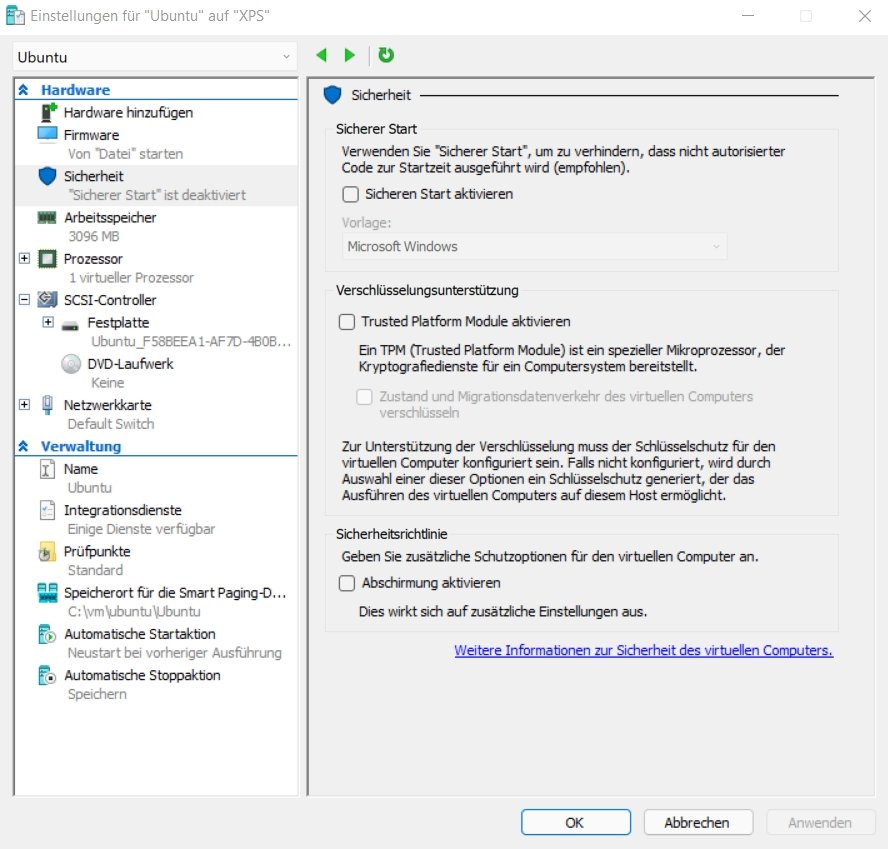This screenshot has width=888, height=849.
Task: Click the Abbrechen button
Action: (697, 822)
